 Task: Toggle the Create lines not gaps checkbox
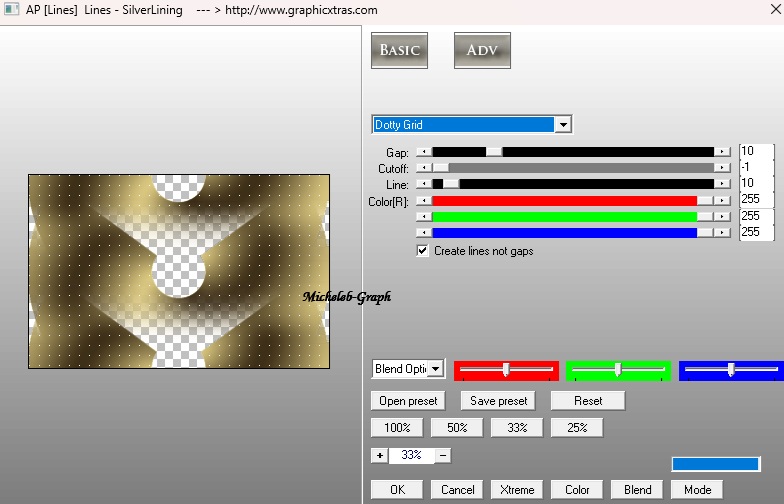(x=423, y=251)
